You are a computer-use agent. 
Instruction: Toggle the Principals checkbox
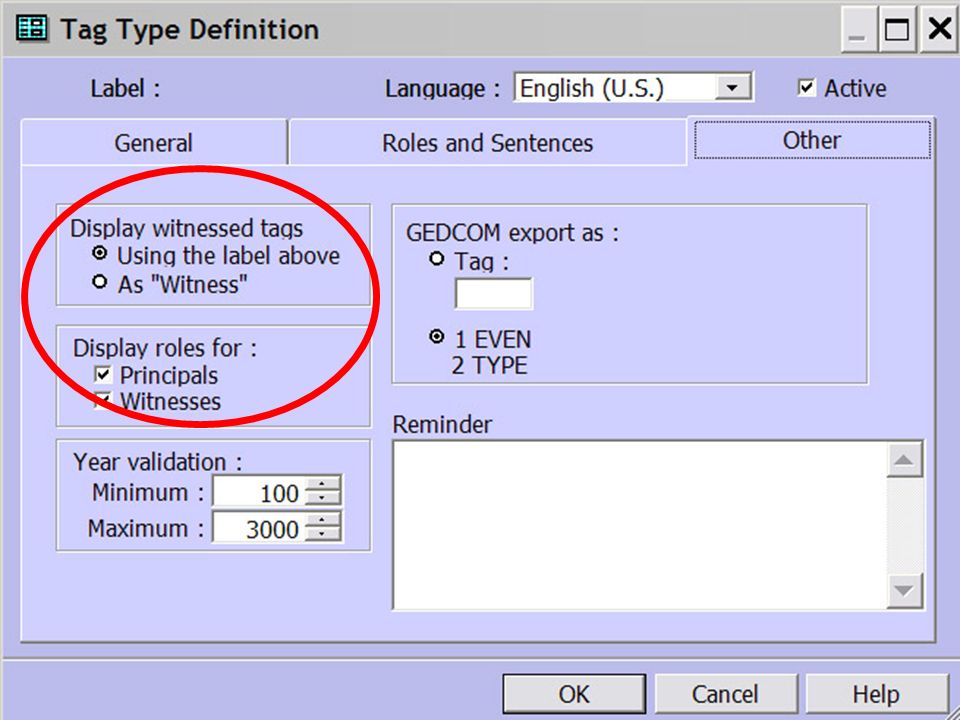pyautogui.click(x=103, y=373)
